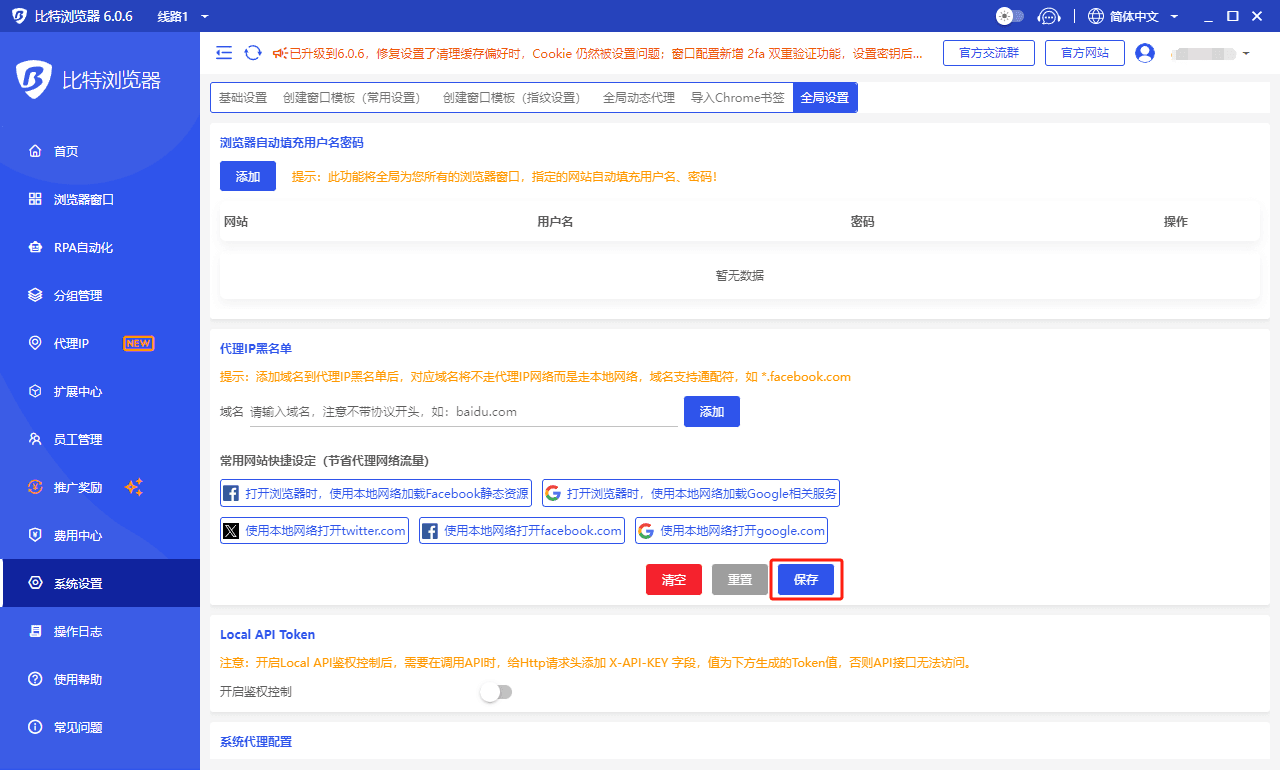
Task: Click the blue 保存 button
Action: 806,579
